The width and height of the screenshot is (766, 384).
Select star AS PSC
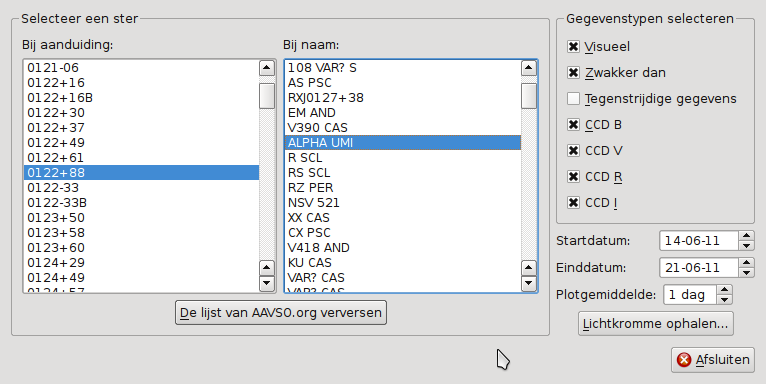click(x=403, y=83)
